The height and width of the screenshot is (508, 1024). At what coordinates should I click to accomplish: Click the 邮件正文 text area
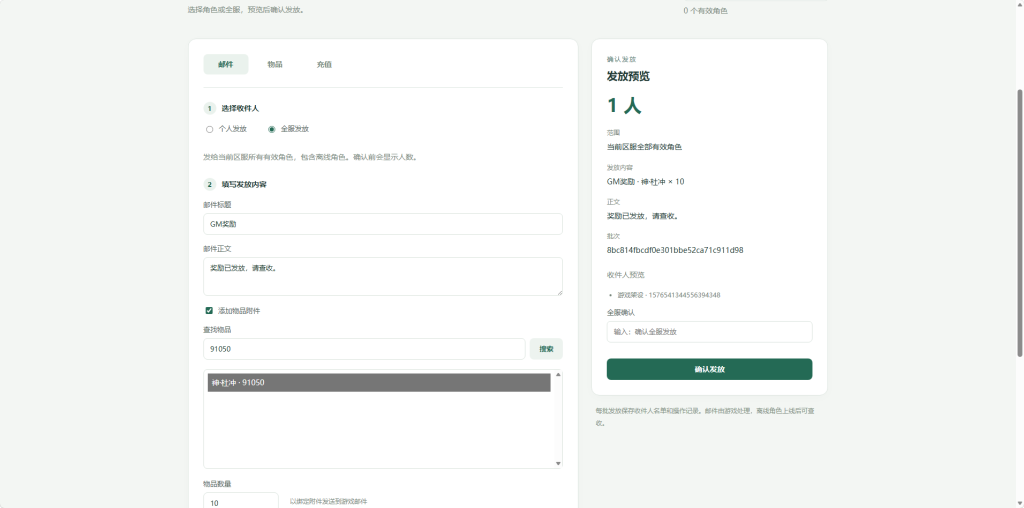383,276
